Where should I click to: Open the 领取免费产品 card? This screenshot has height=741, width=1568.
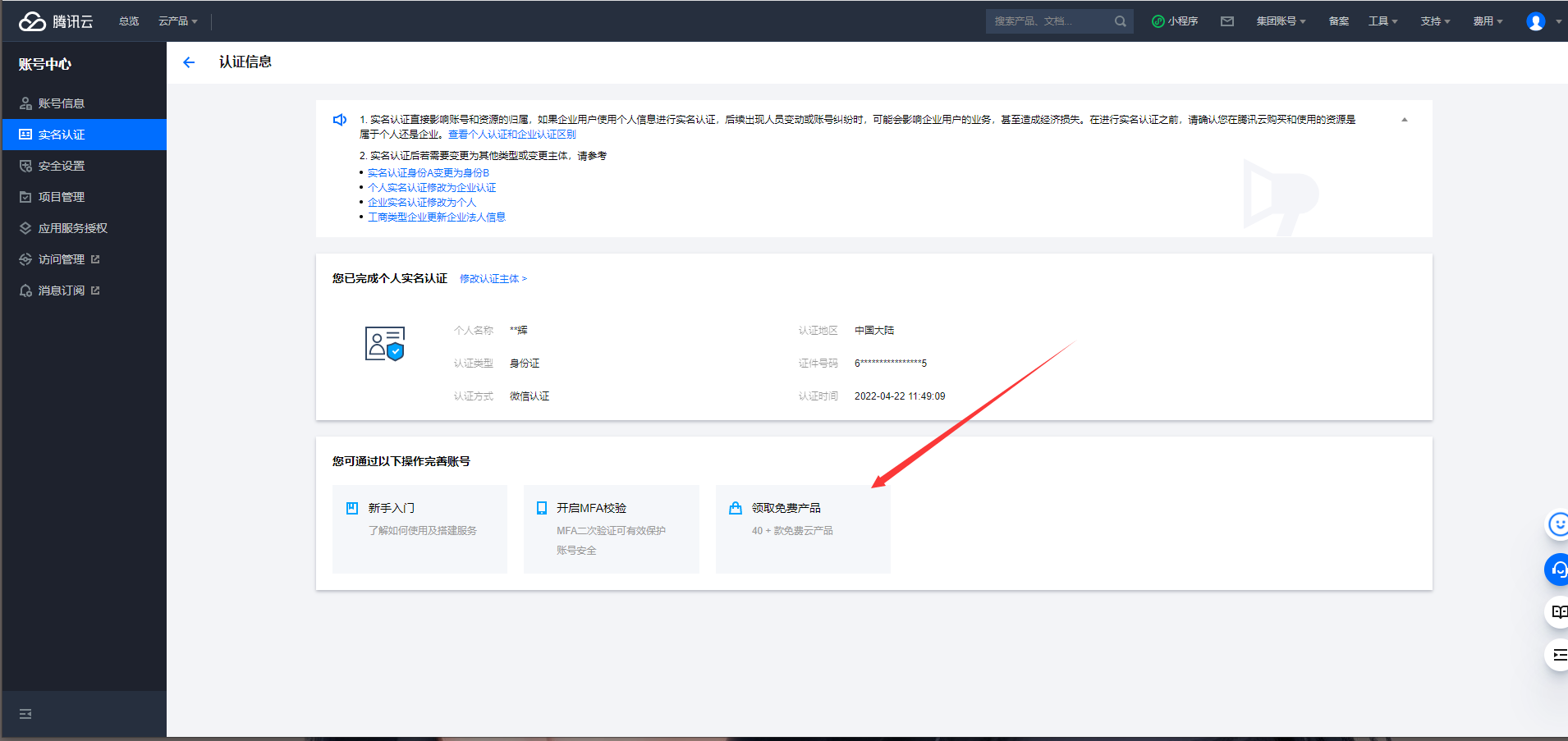click(x=803, y=528)
